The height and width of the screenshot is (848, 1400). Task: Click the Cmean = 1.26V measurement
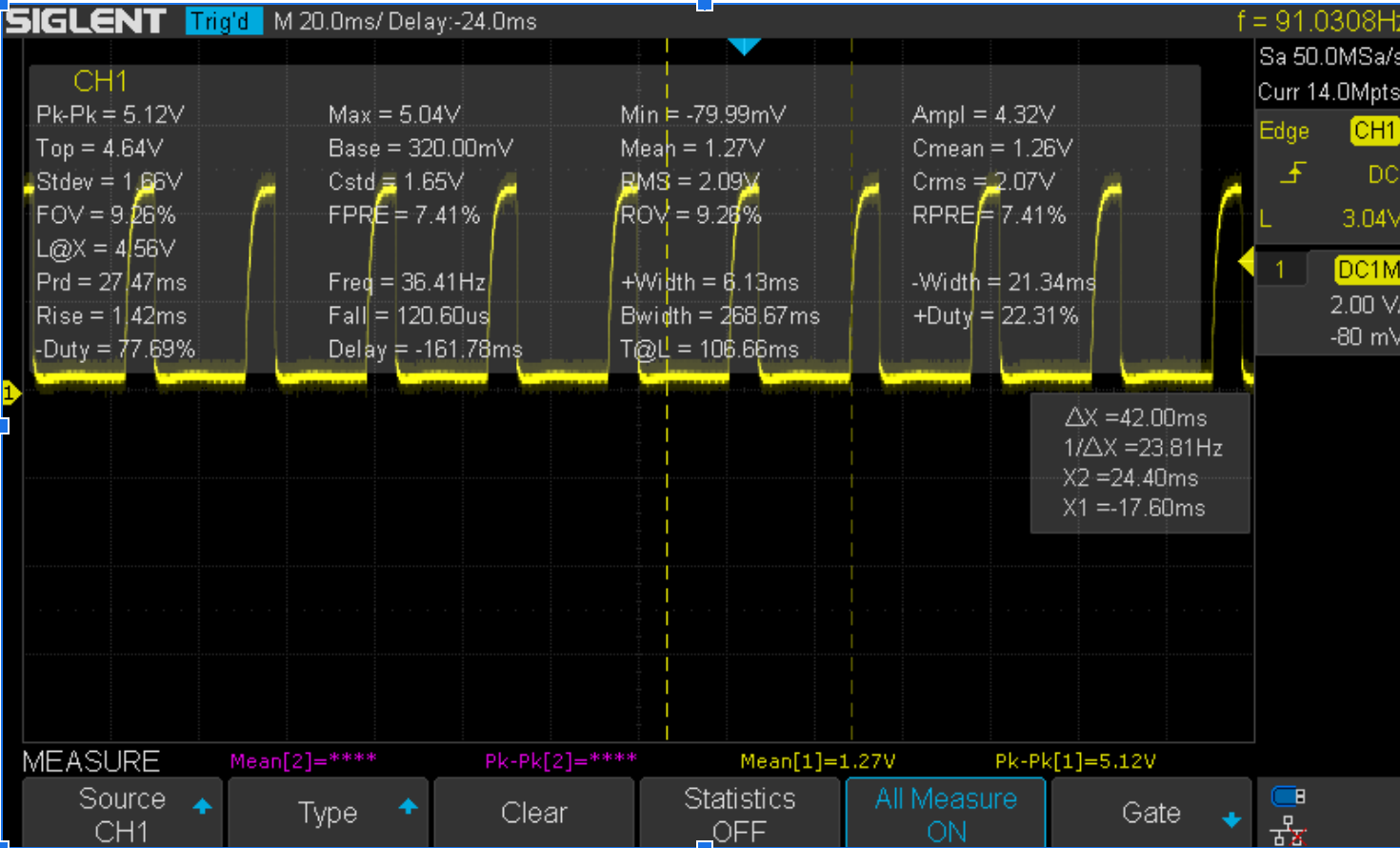[992, 148]
